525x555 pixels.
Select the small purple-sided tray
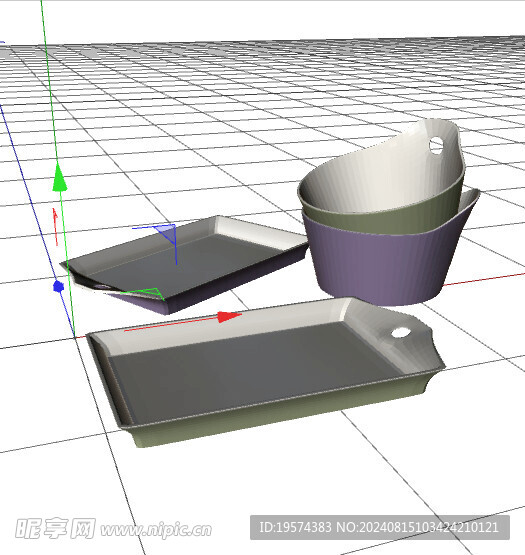(x=184, y=264)
